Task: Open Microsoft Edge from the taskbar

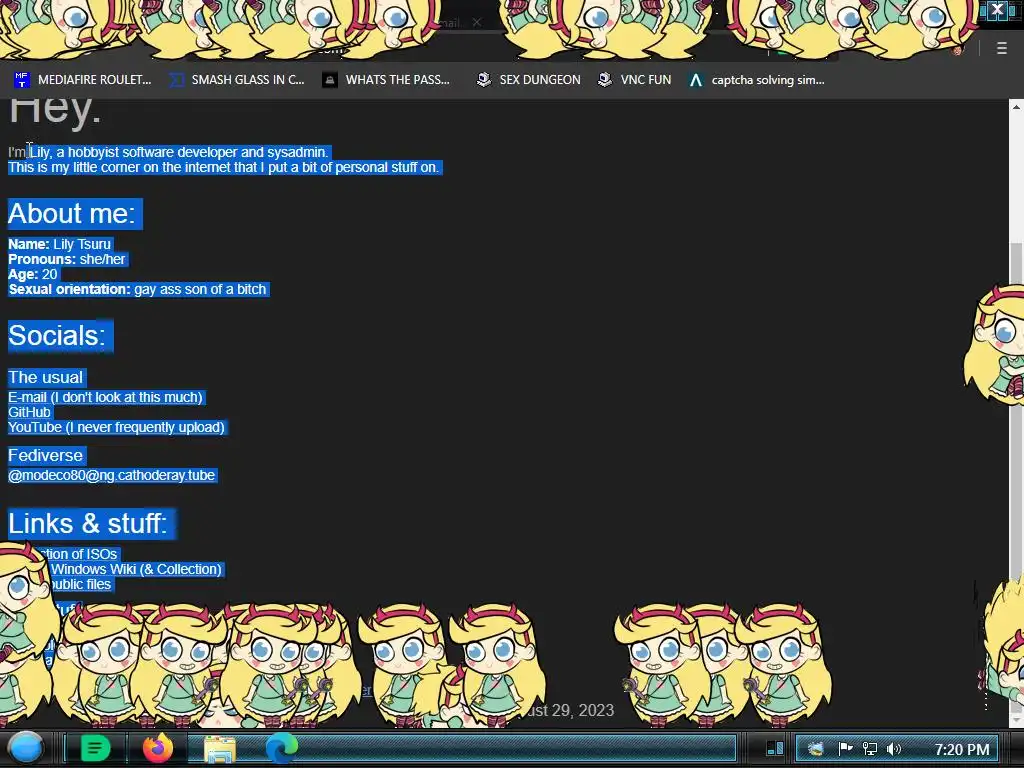Action: (281, 748)
